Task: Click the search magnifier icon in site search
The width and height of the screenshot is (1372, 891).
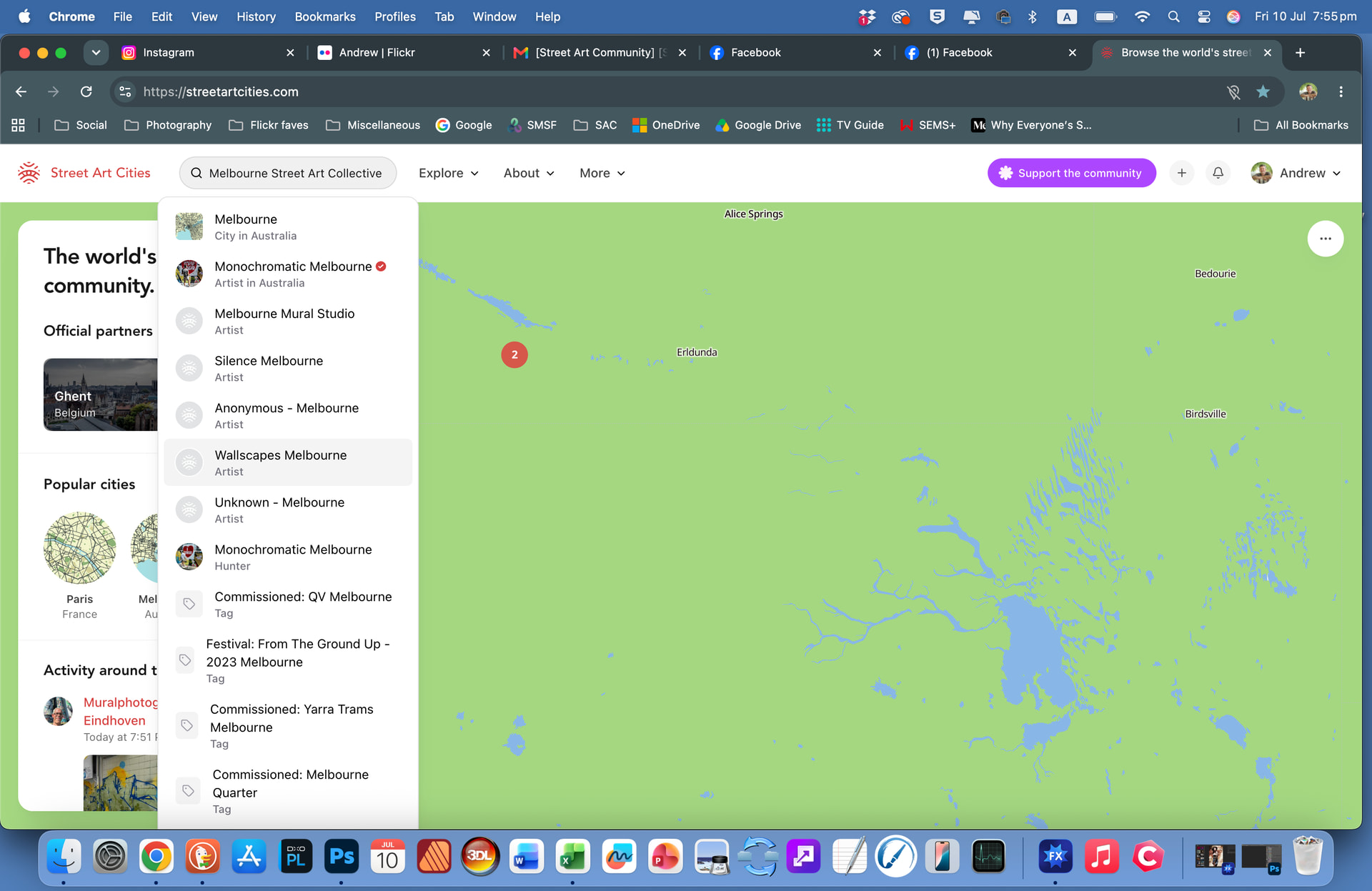Action: [x=197, y=173]
